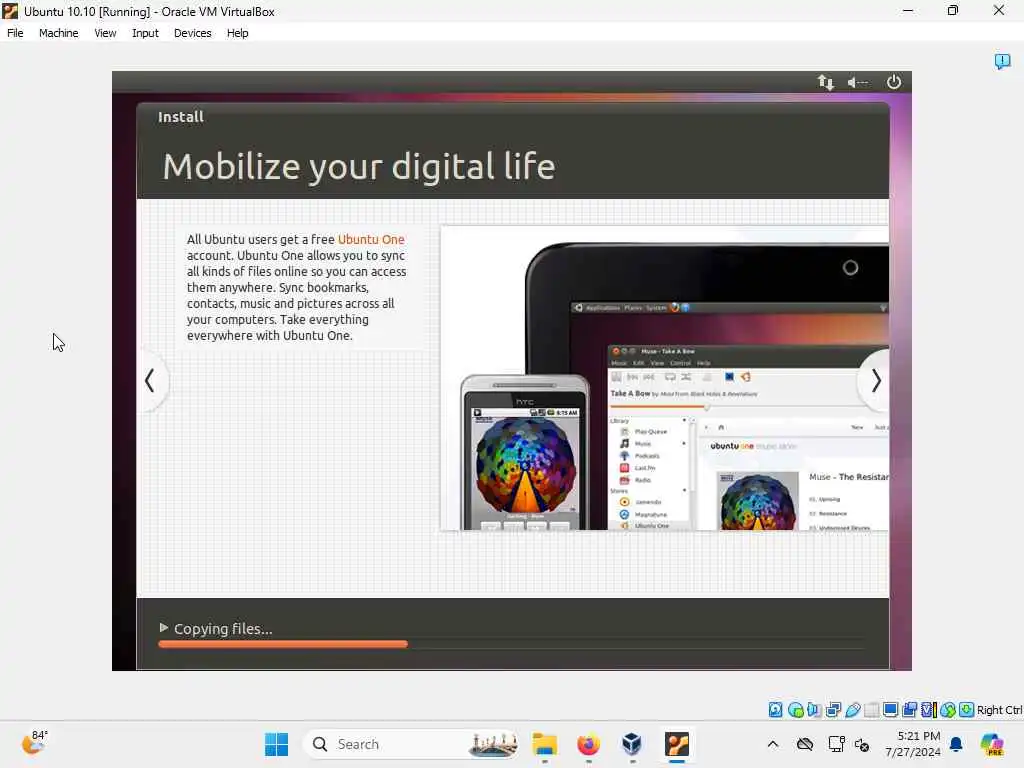
Task: Open the clock showing 5:21 PM
Action: (x=913, y=744)
